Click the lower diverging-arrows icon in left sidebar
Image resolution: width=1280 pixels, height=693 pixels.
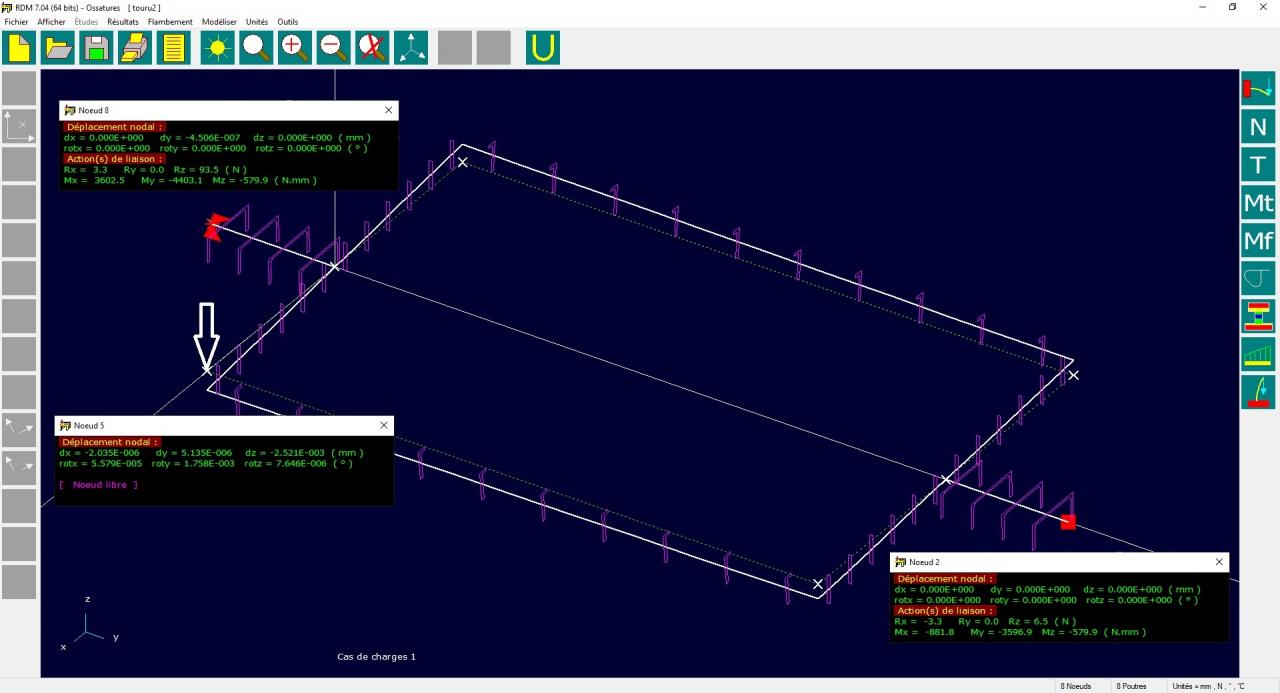(x=19, y=468)
